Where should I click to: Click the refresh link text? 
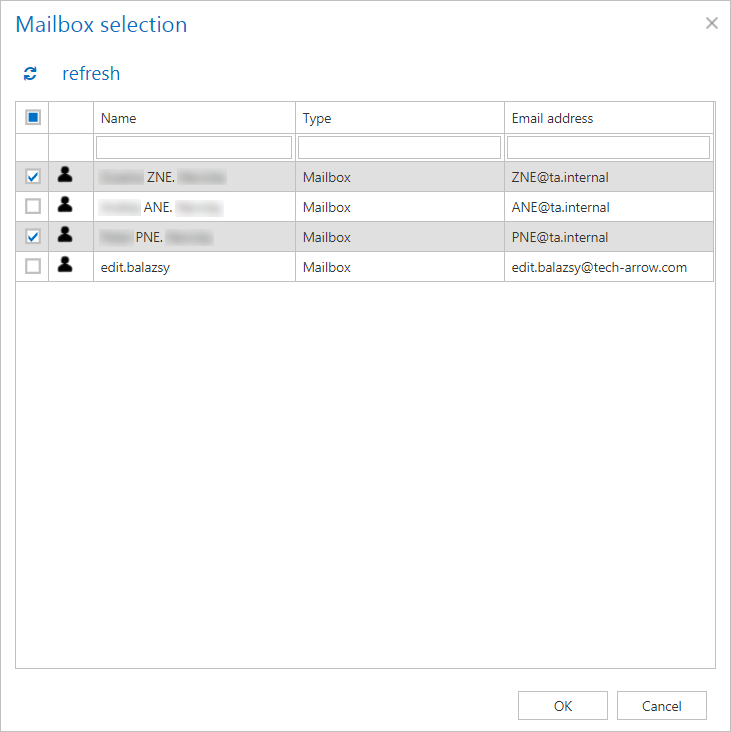click(91, 74)
